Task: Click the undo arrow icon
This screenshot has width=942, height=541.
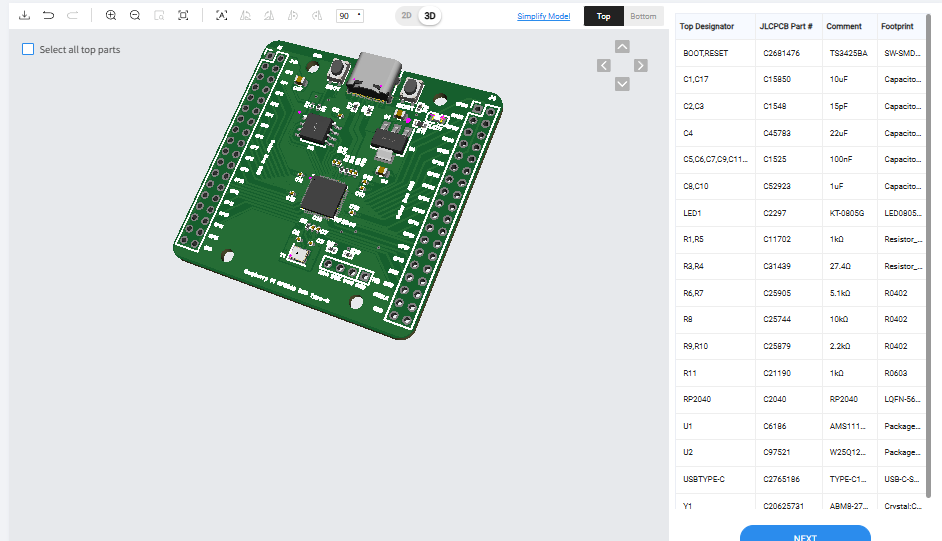Action: point(48,16)
